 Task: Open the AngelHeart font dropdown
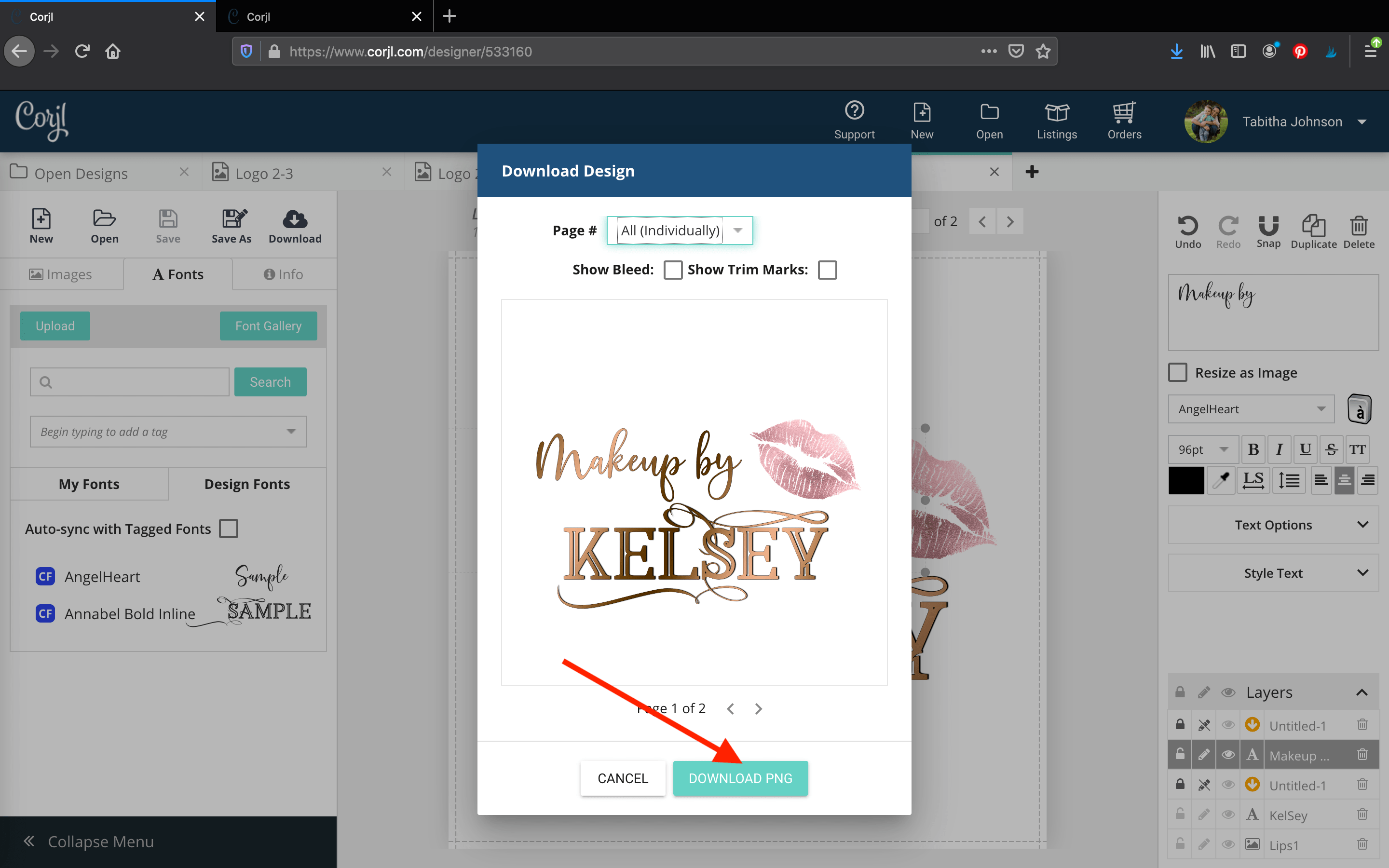pyautogui.click(x=1251, y=409)
